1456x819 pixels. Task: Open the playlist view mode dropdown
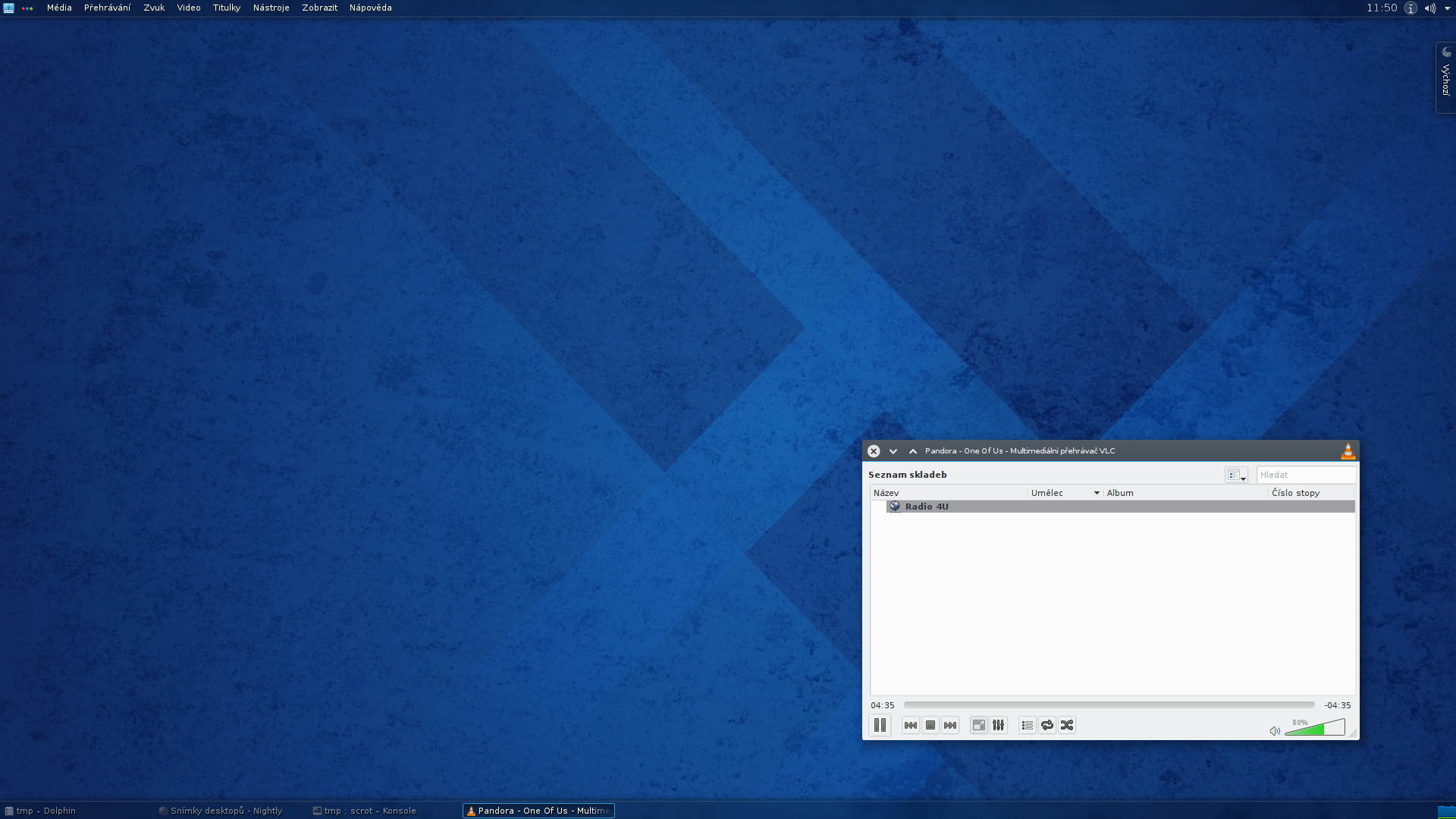[x=1236, y=475]
